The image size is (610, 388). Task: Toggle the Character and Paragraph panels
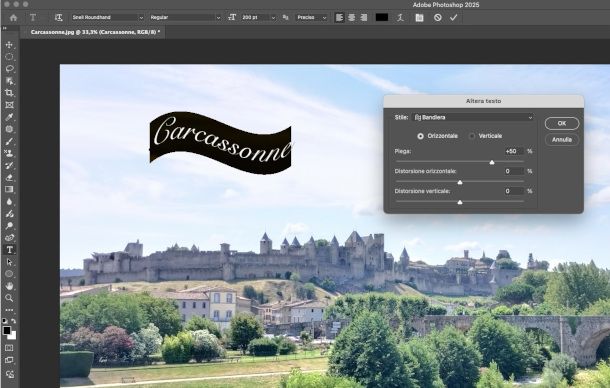point(419,18)
